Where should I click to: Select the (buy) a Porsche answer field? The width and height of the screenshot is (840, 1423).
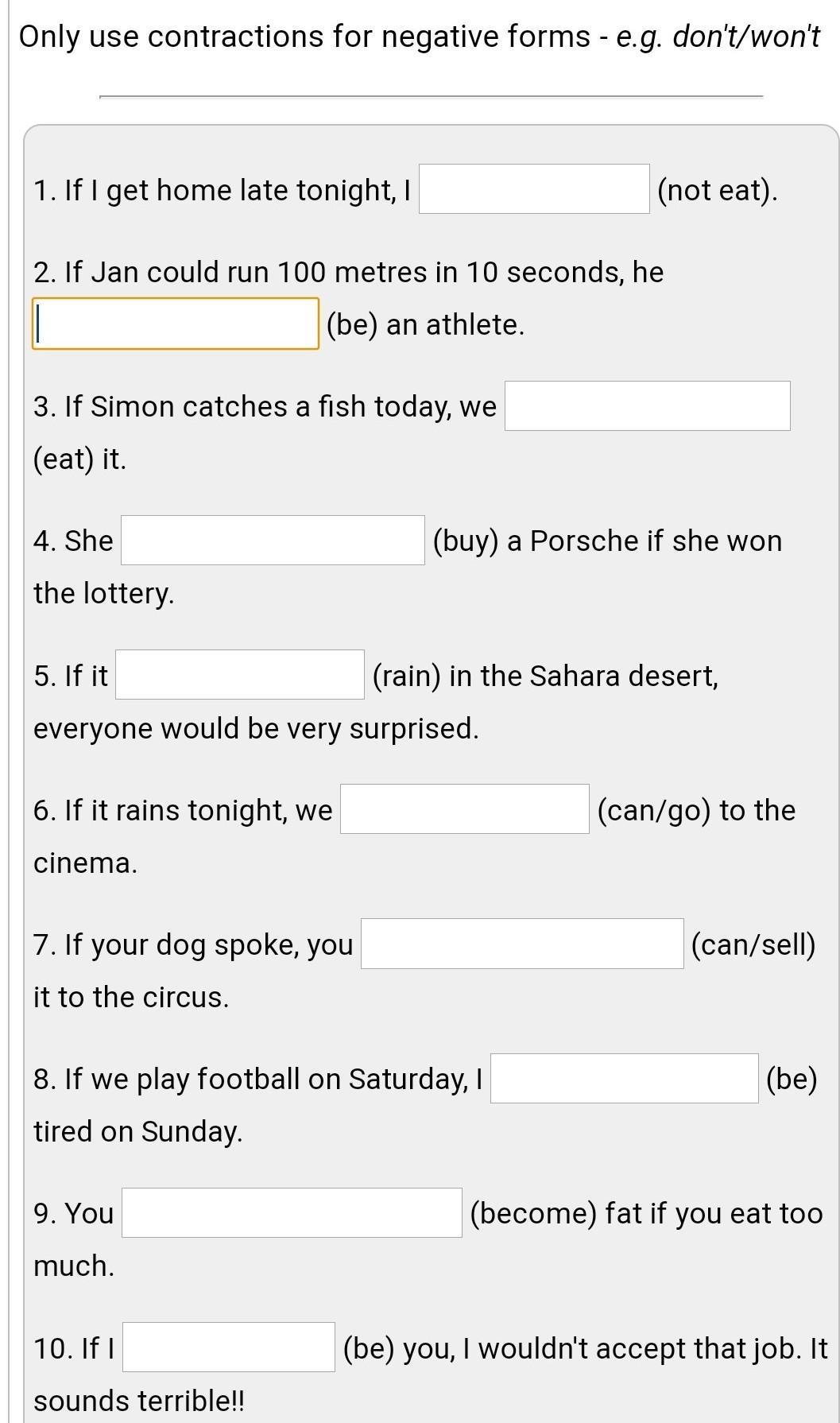273,541
